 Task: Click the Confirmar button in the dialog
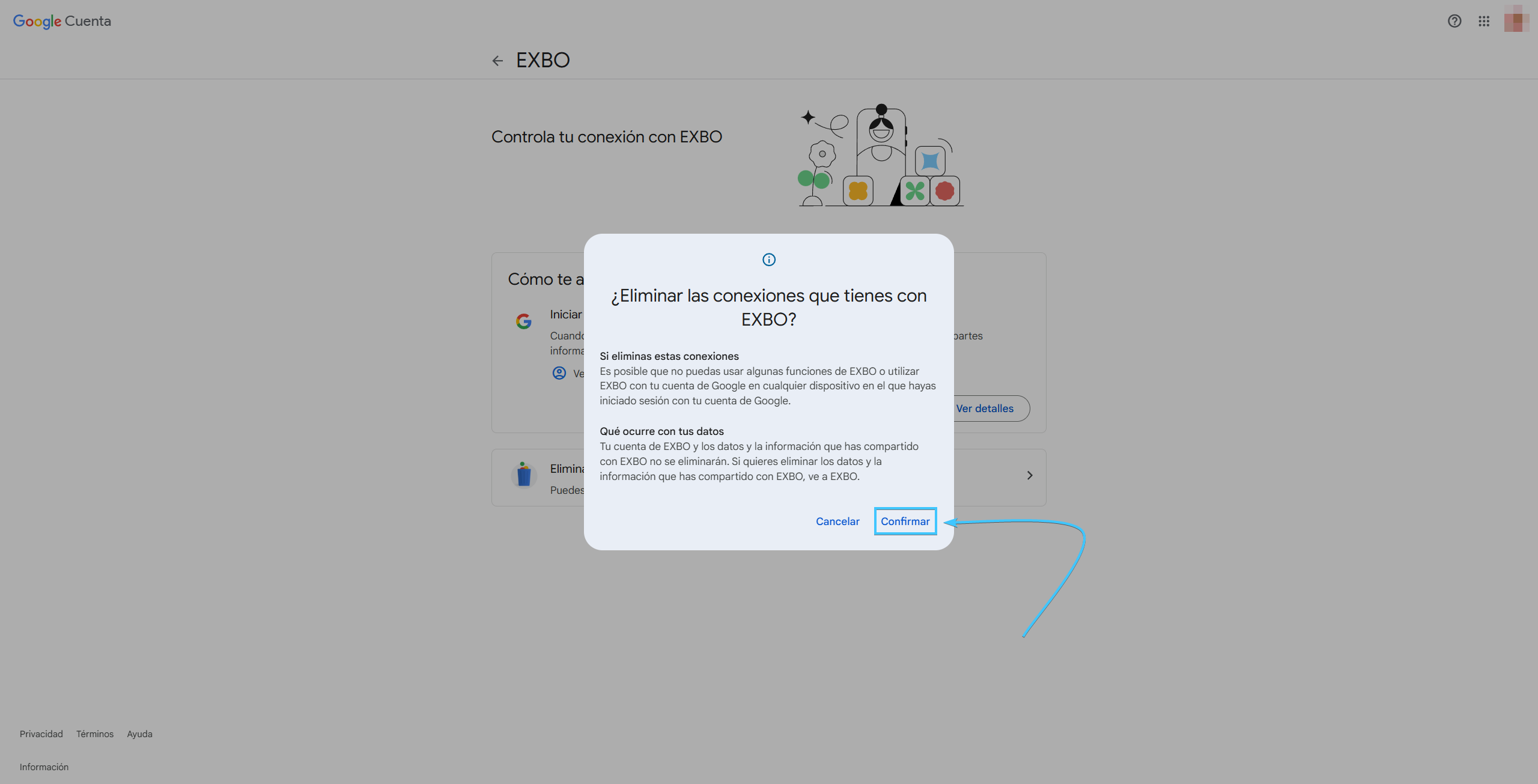pos(905,521)
